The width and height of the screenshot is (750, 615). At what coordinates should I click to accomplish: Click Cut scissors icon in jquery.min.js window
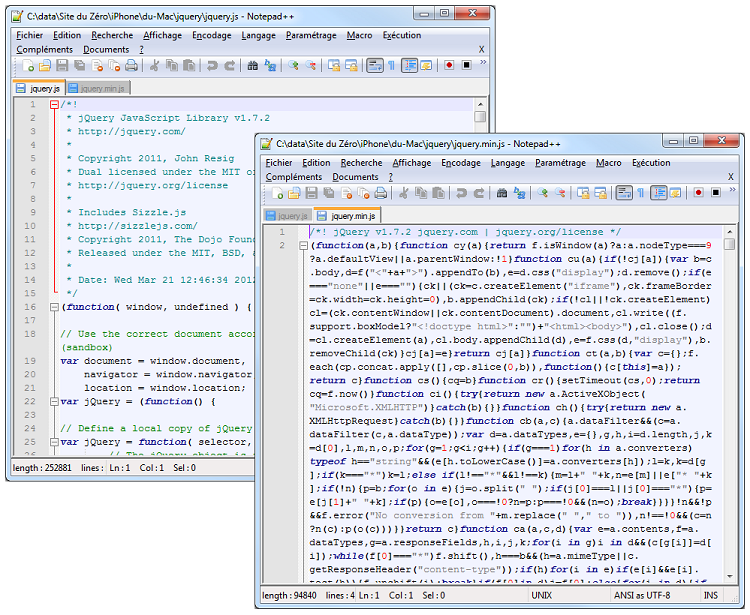403,193
